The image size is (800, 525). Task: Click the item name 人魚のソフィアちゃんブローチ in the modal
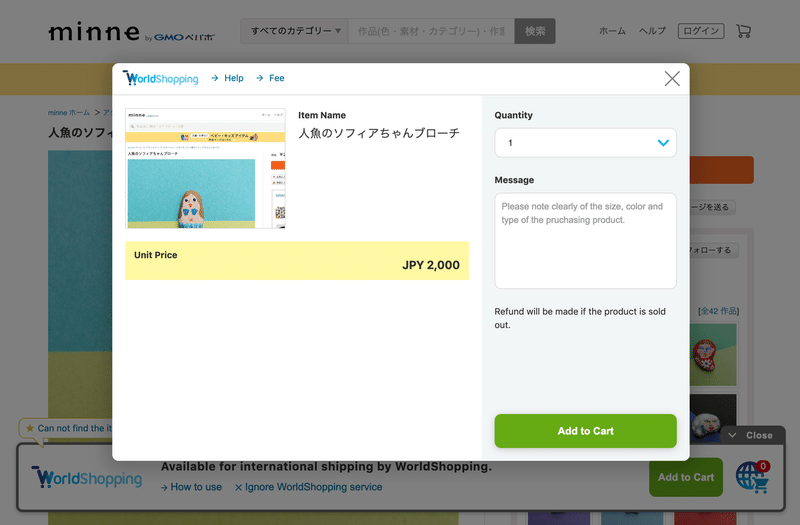(379, 133)
